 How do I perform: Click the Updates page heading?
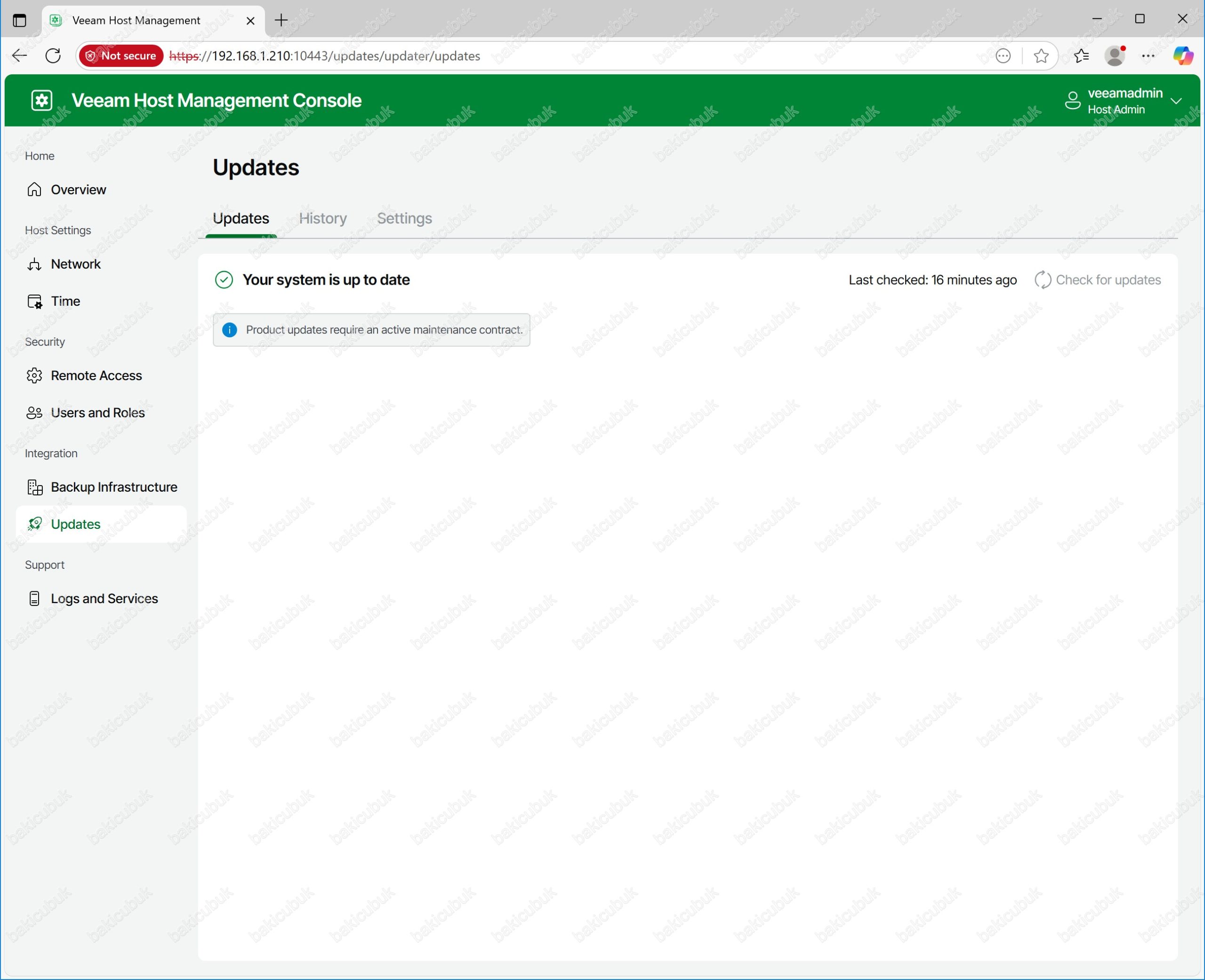pyautogui.click(x=256, y=167)
